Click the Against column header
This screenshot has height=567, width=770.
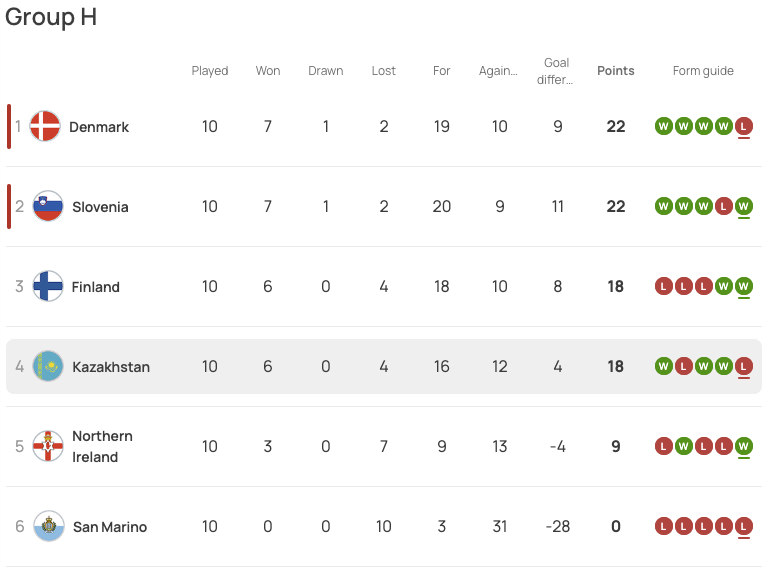498,71
